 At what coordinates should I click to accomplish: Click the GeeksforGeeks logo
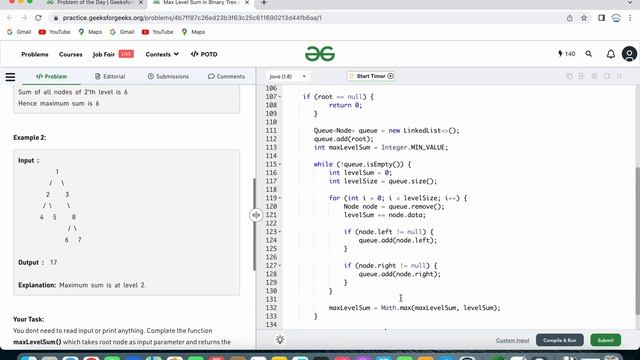pos(320,54)
